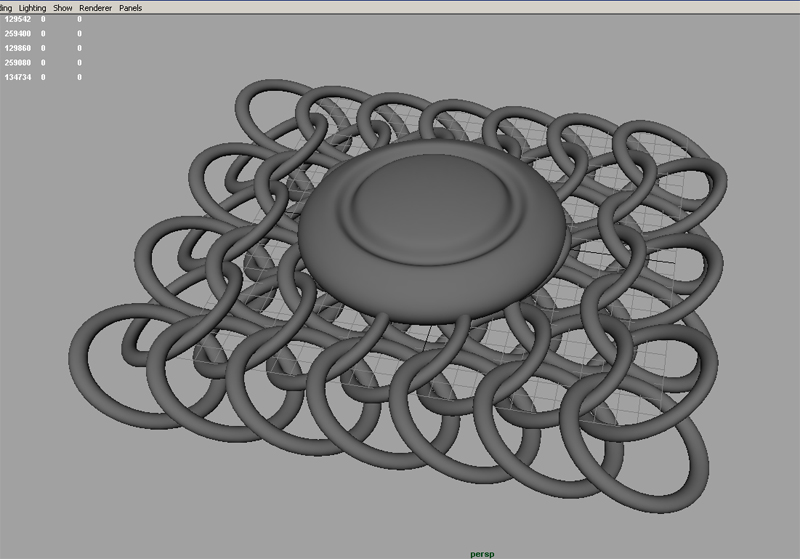Open the Lighting menu
This screenshot has height=559, width=800.
(33, 8)
